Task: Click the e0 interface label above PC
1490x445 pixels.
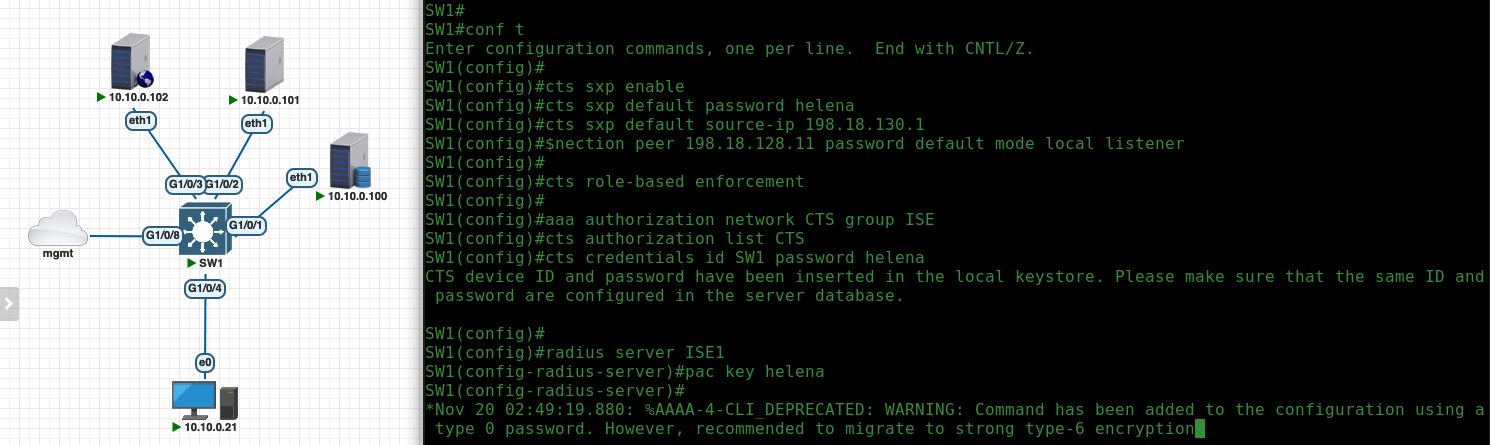Action: pyautogui.click(x=205, y=362)
